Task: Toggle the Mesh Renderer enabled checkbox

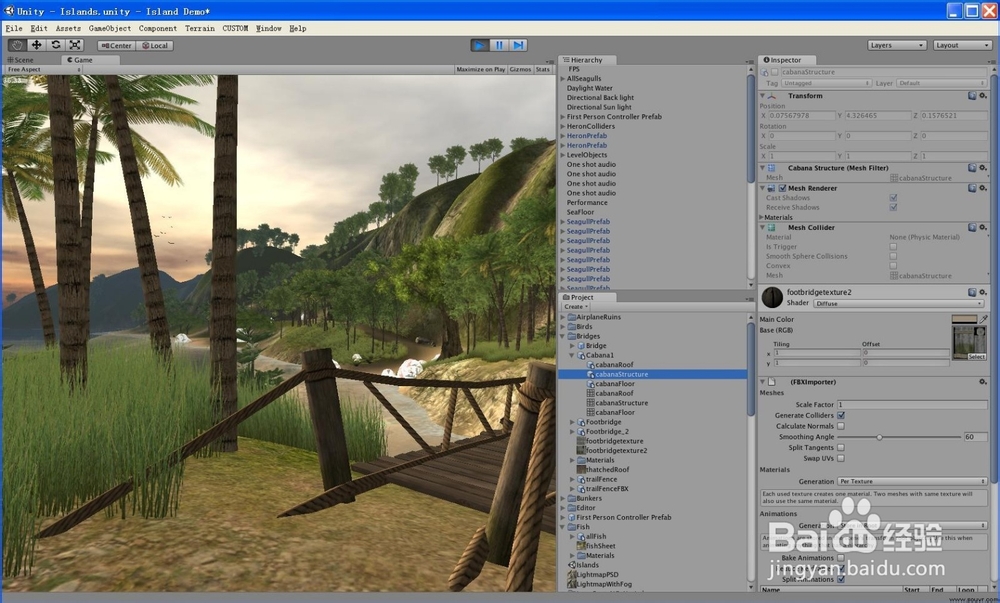Action: click(x=783, y=188)
